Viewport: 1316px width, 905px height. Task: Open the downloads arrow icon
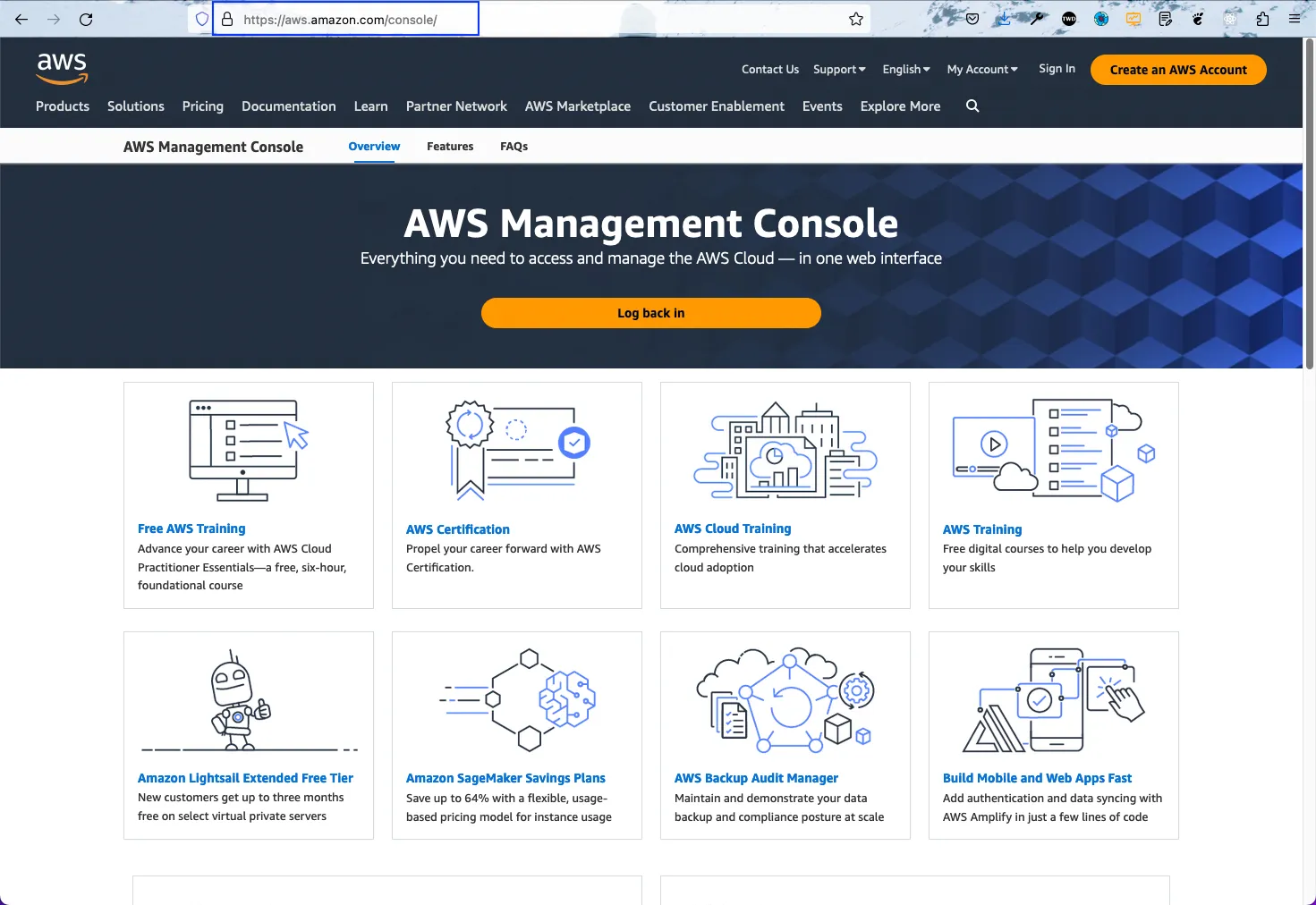click(x=1005, y=19)
